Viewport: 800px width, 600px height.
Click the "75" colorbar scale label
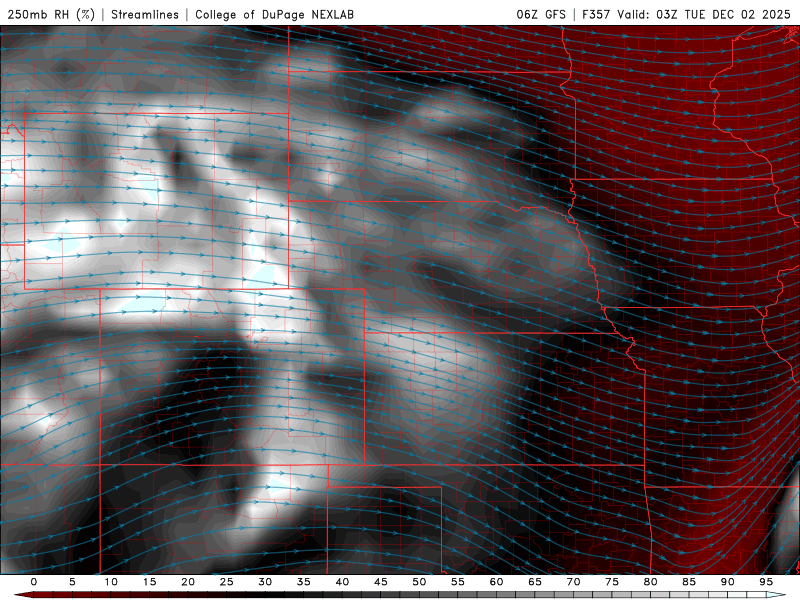point(612,582)
